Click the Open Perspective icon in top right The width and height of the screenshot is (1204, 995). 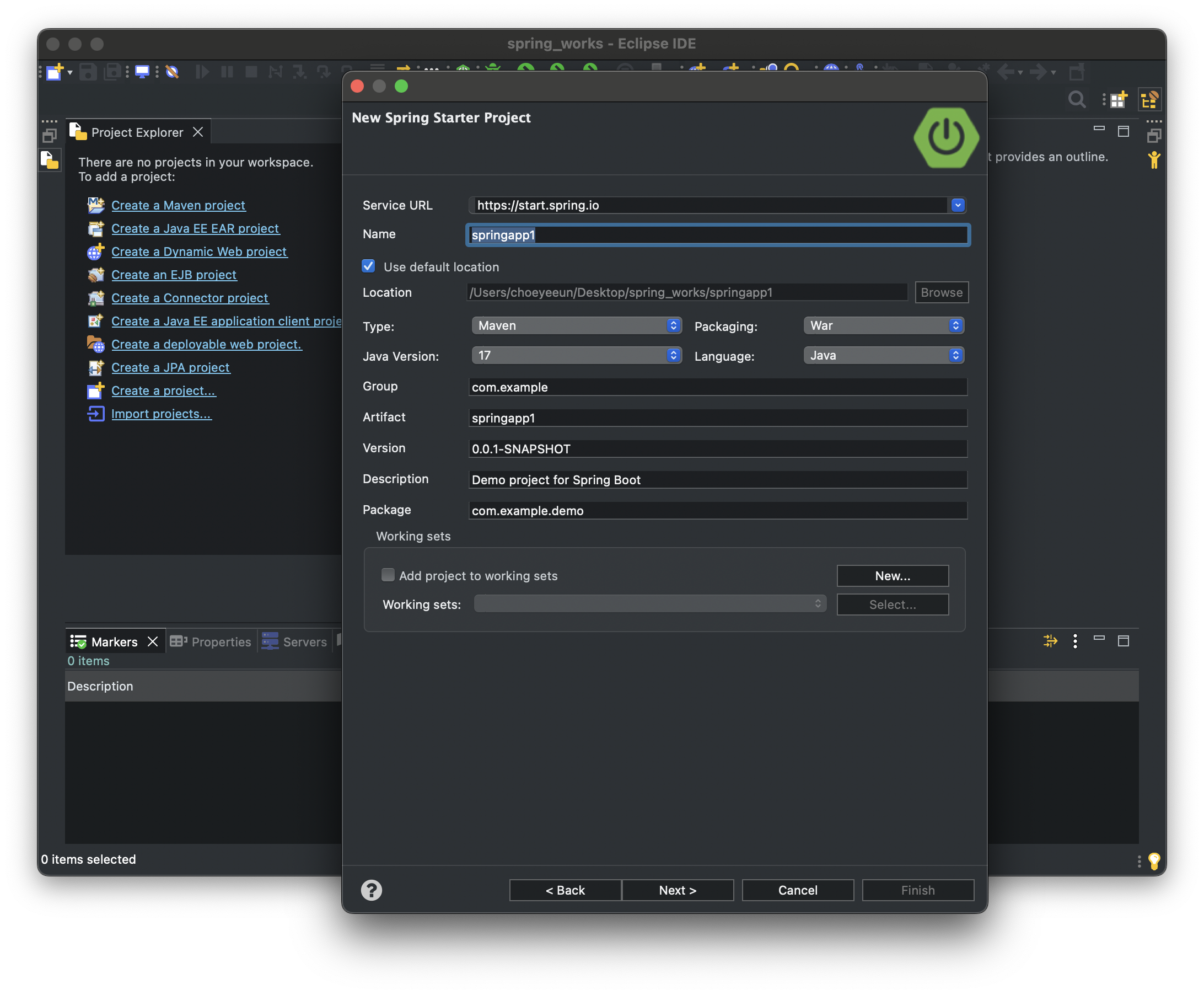[x=1118, y=100]
